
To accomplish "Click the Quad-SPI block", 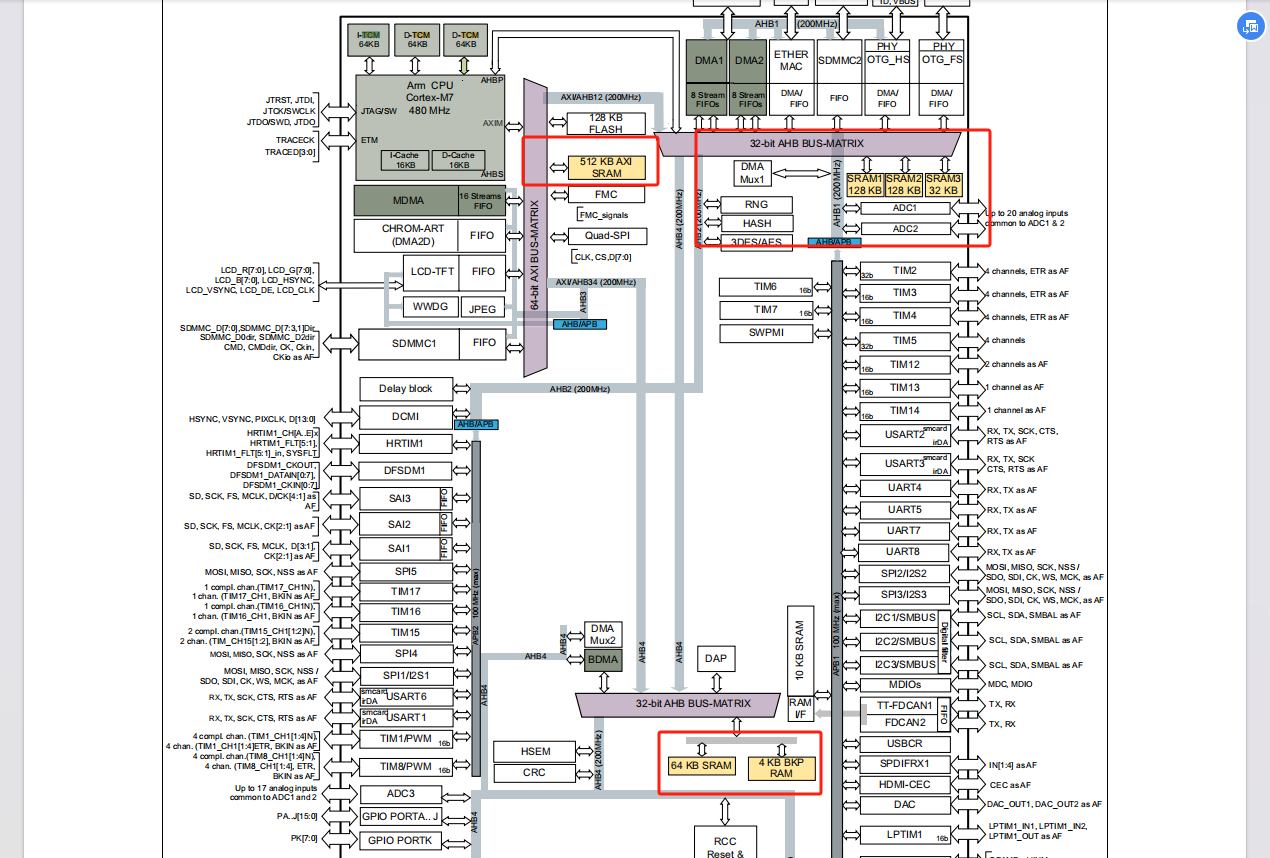I will (606, 237).
